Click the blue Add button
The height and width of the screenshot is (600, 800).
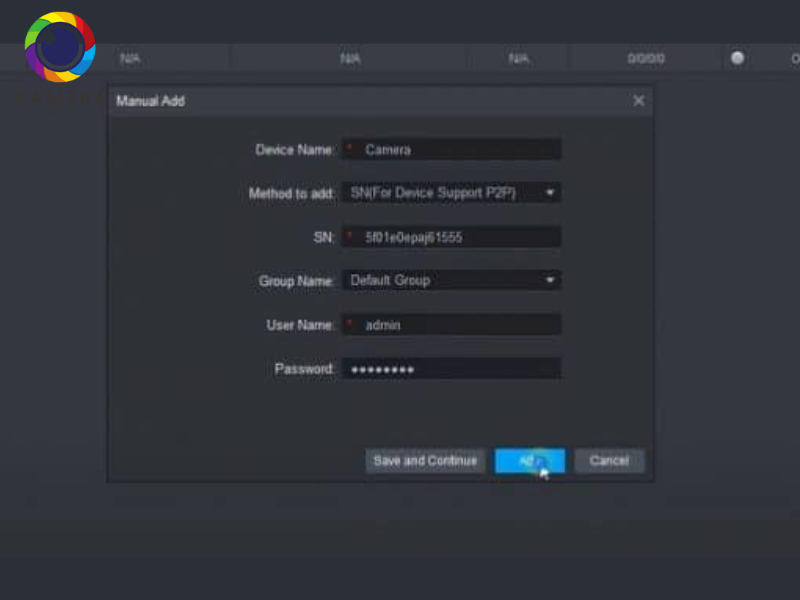coord(529,461)
